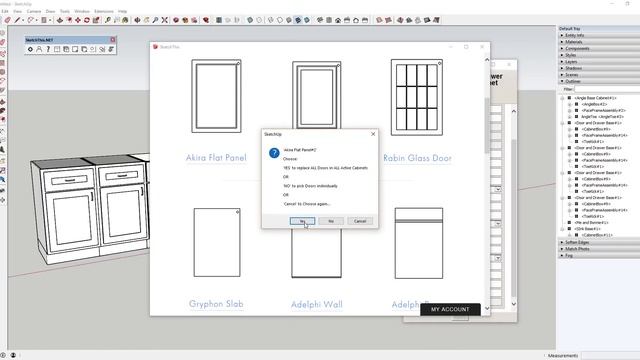640x360 pixels.
Task: Activate Shaded With Textures style icon
Action: pos(298,20)
